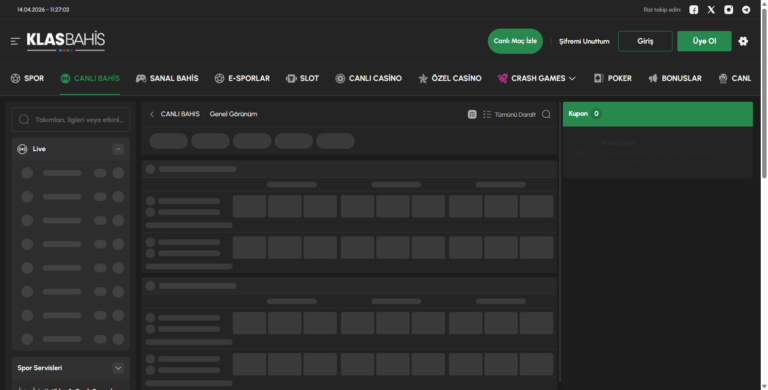This screenshot has height=390, width=768.
Task: Click the Üye Ol register button
Action: tap(704, 41)
